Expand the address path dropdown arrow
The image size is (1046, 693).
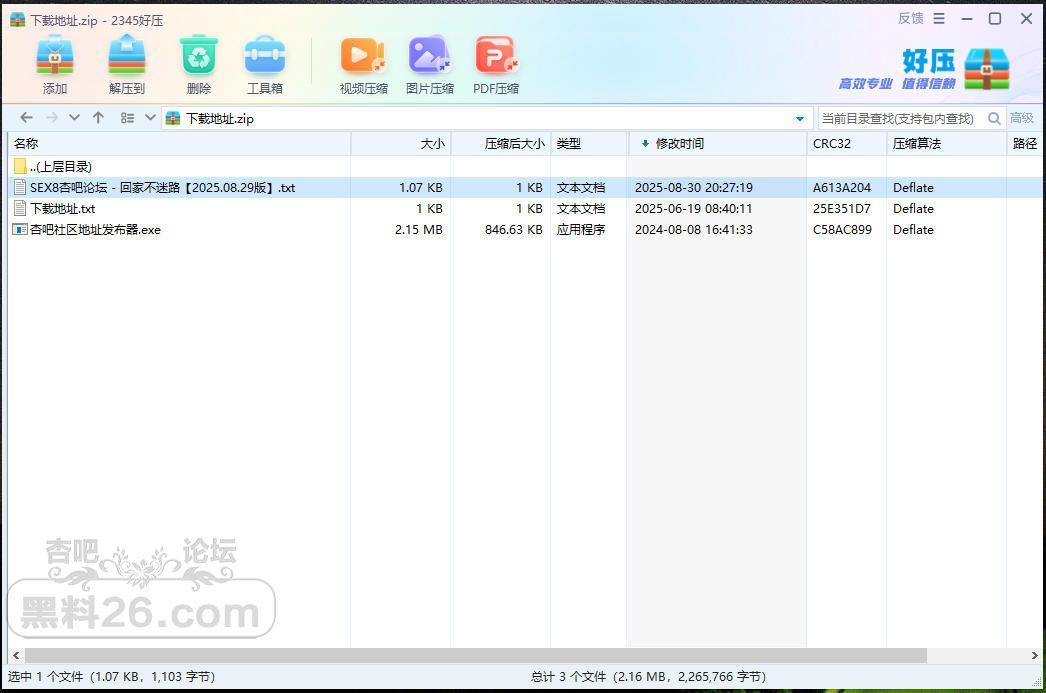click(x=799, y=119)
